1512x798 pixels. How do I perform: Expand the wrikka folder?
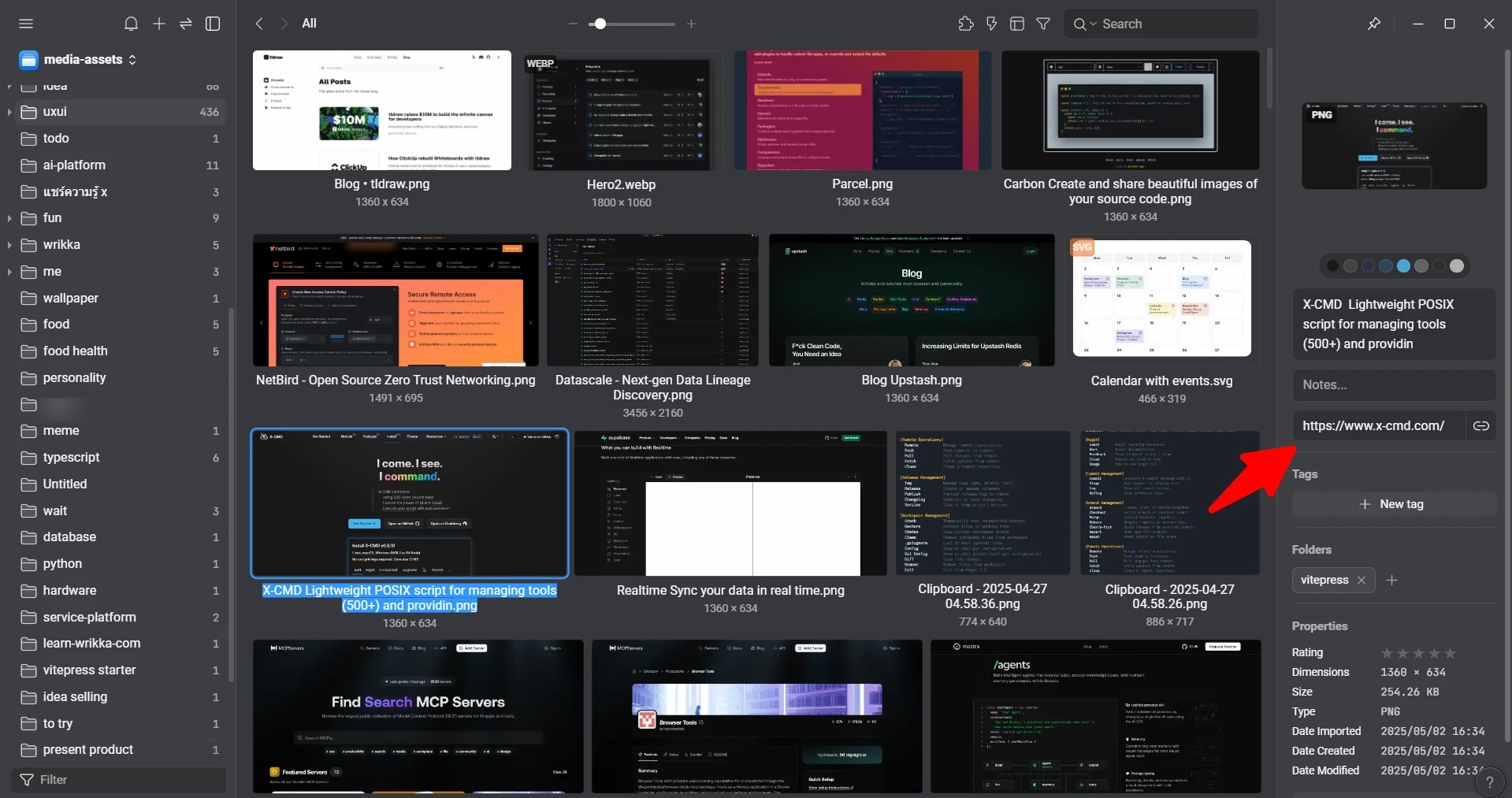coord(9,245)
